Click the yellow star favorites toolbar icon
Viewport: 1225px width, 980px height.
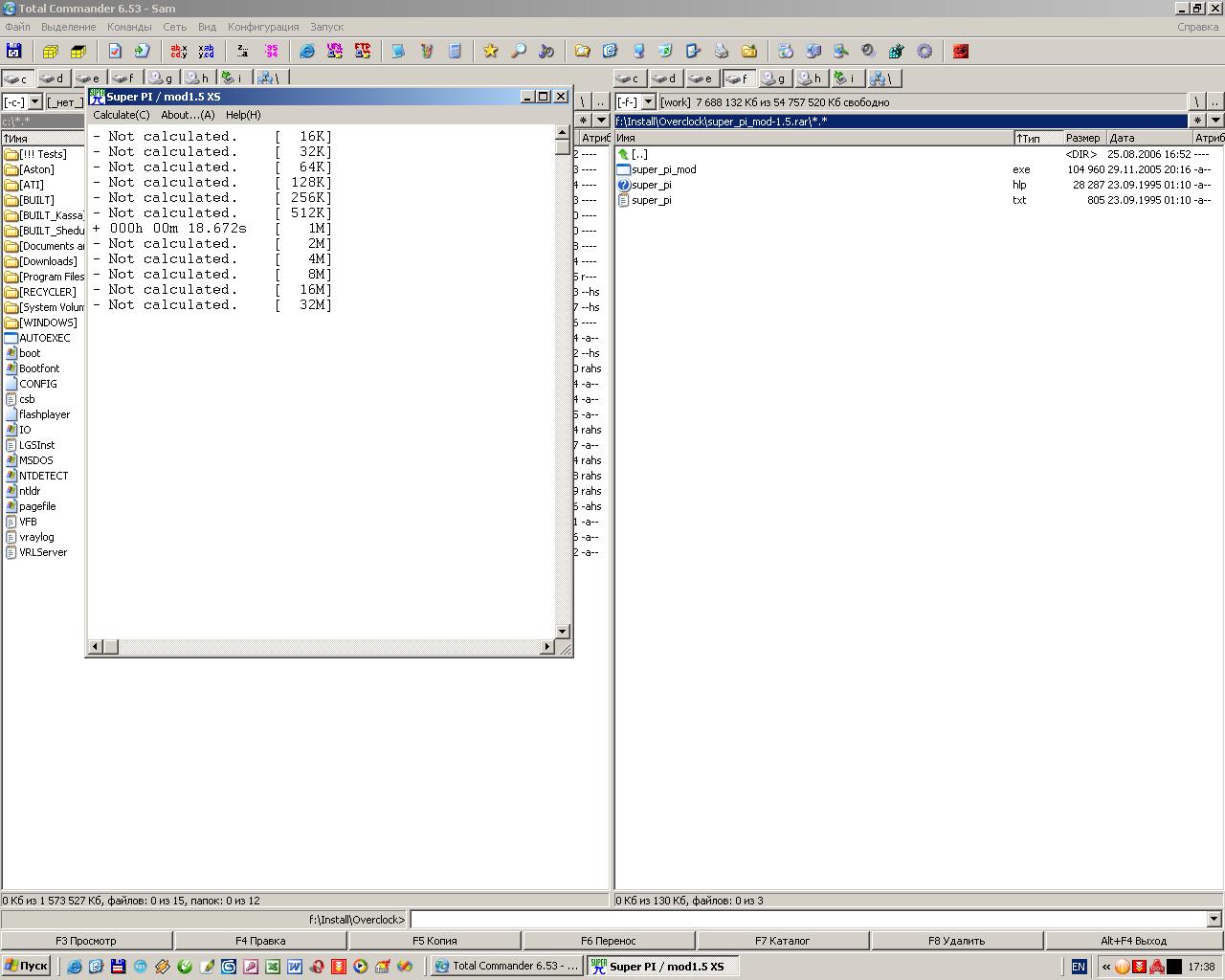click(491, 51)
